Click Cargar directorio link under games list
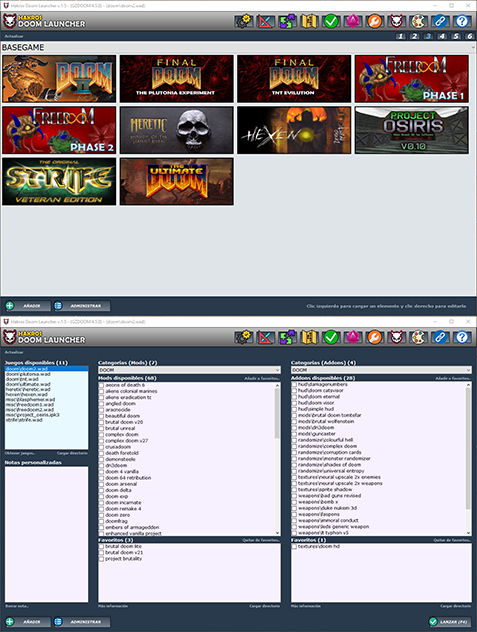The width and height of the screenshot is (477, 632). (x=72, y=453)
